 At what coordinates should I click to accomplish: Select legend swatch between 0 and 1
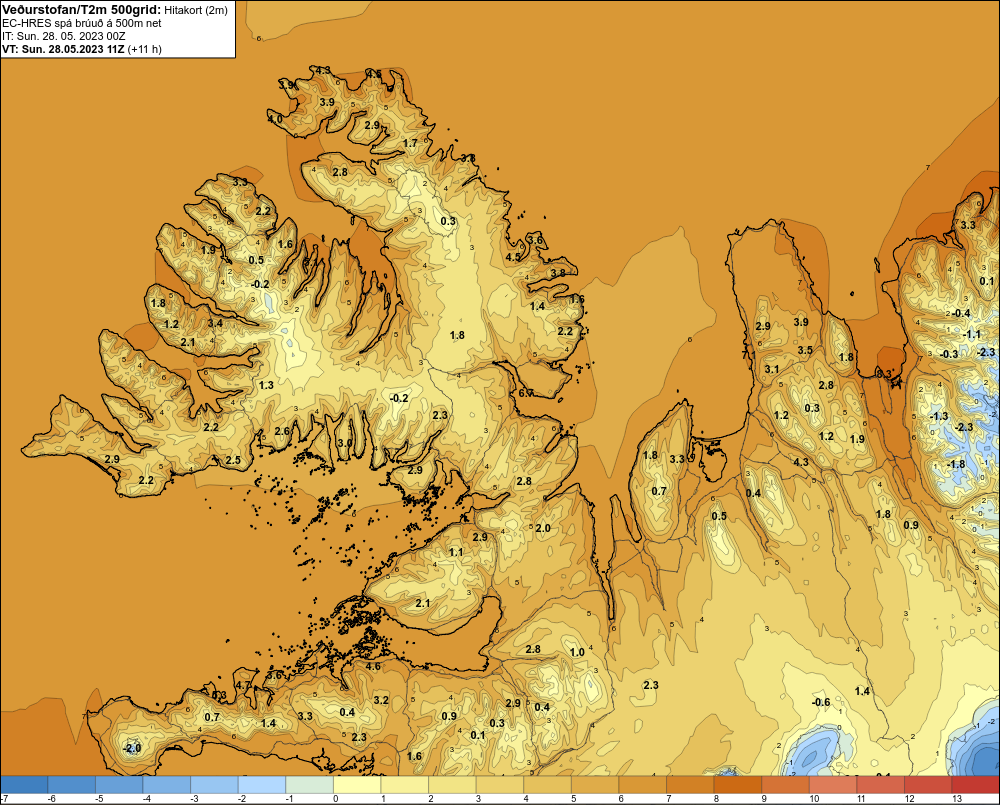(357, 784)
